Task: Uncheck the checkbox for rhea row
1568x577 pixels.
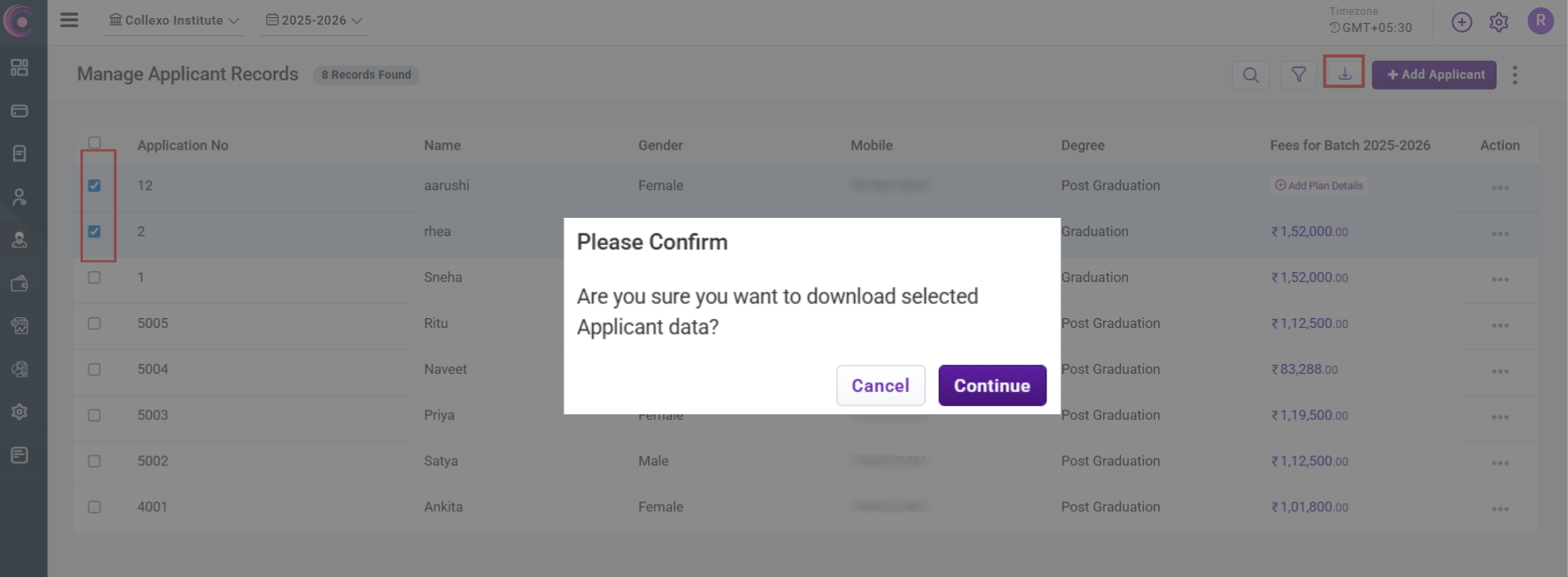Action: pyautogui.click(x=94, y=232)
